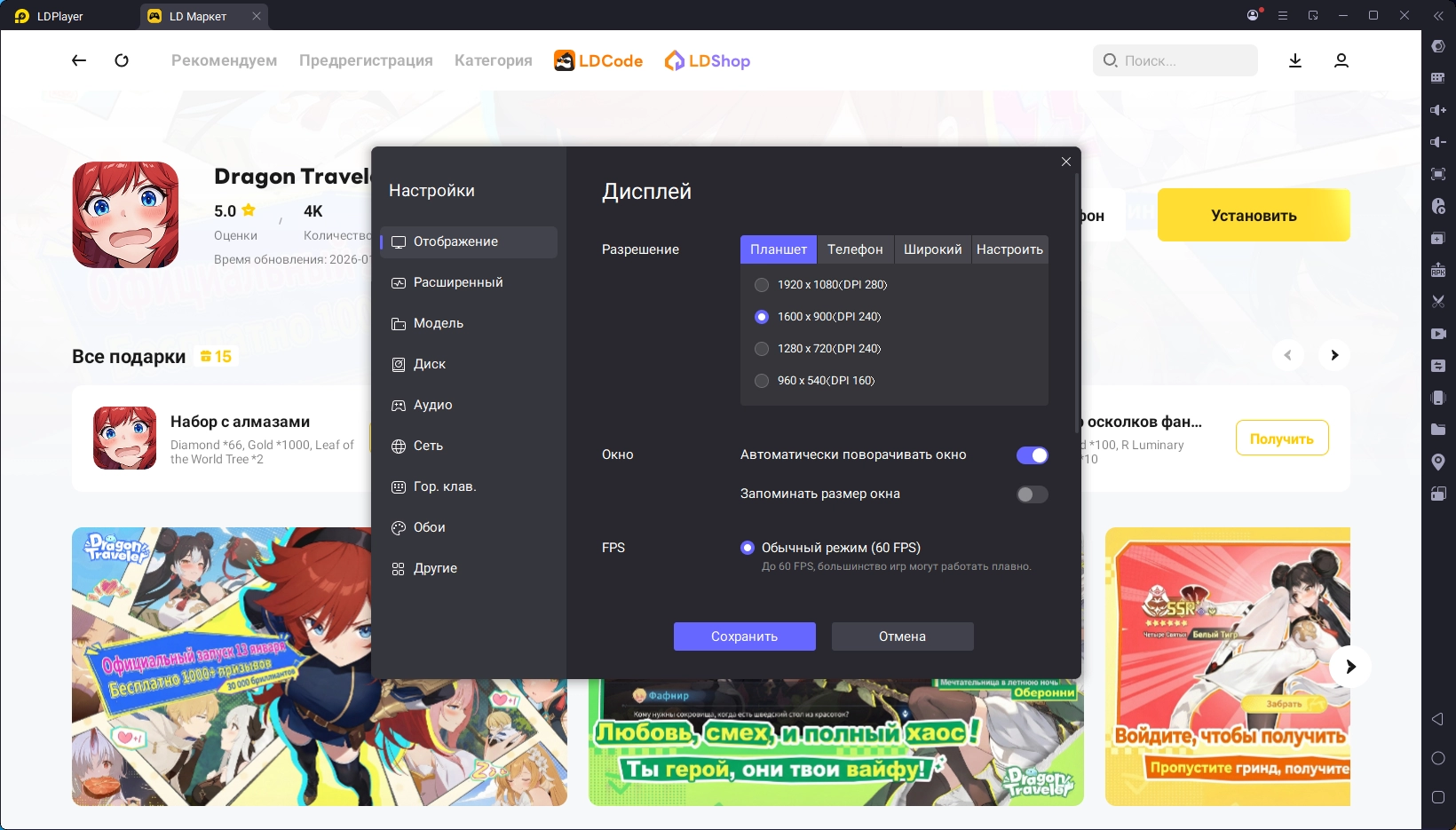Open the virtual location pin icon

tap(1438, 462)
